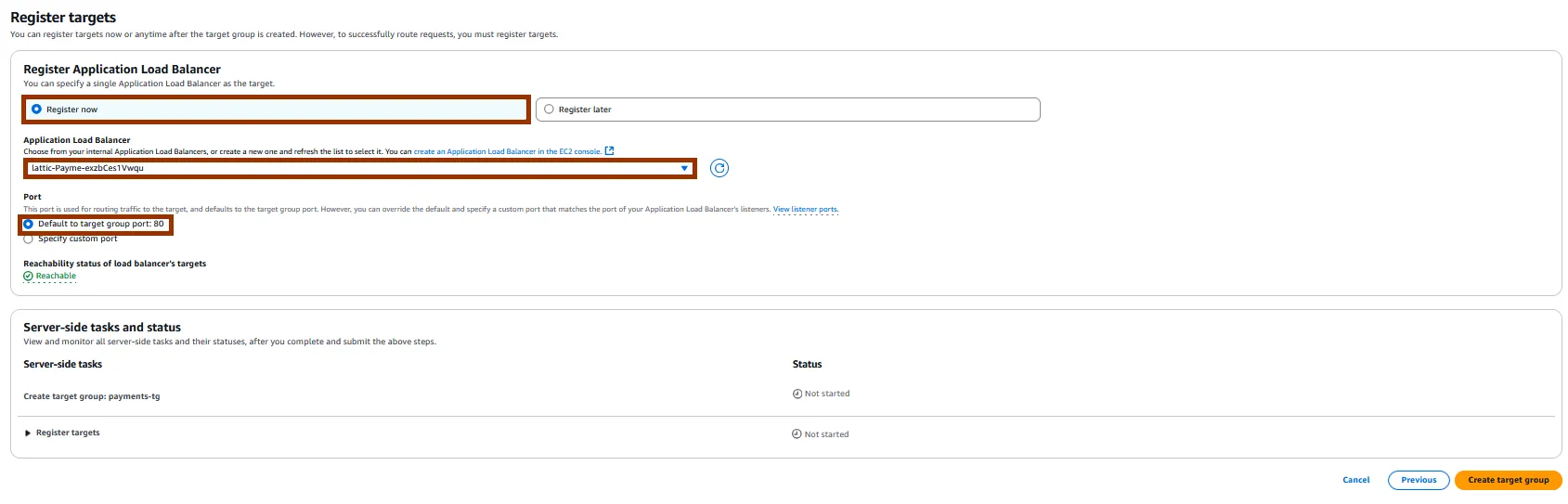Select the Register now radio option
1568x504 pixels.
coord(37,110)
